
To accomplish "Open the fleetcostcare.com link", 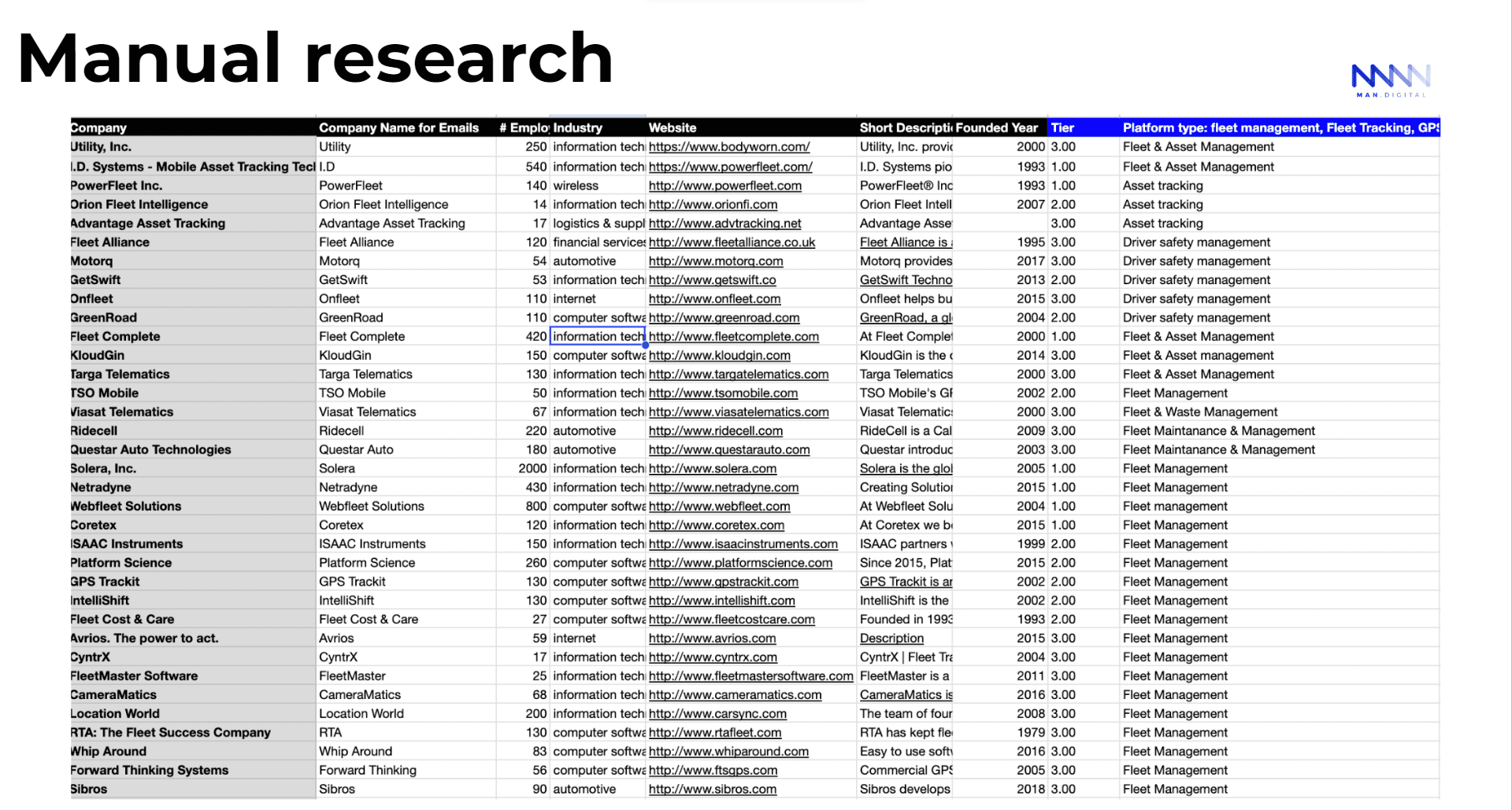I will click(x=732, y=620).
